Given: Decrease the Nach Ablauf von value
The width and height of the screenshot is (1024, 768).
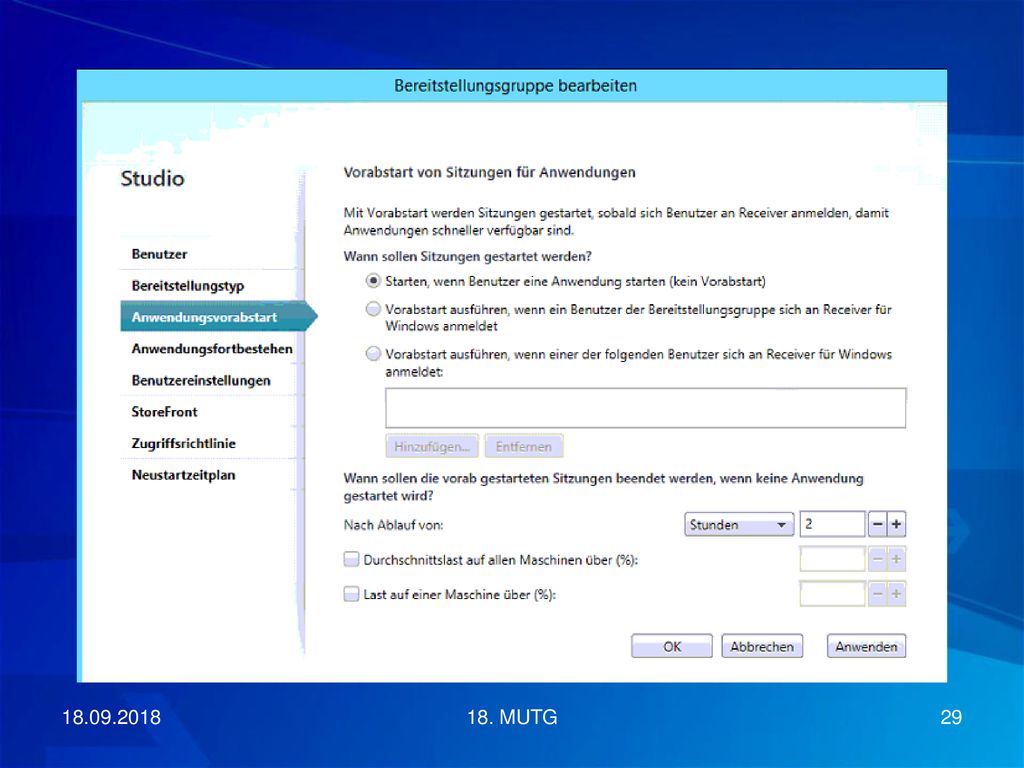Looking at the screenshot, I should point(877,524).
